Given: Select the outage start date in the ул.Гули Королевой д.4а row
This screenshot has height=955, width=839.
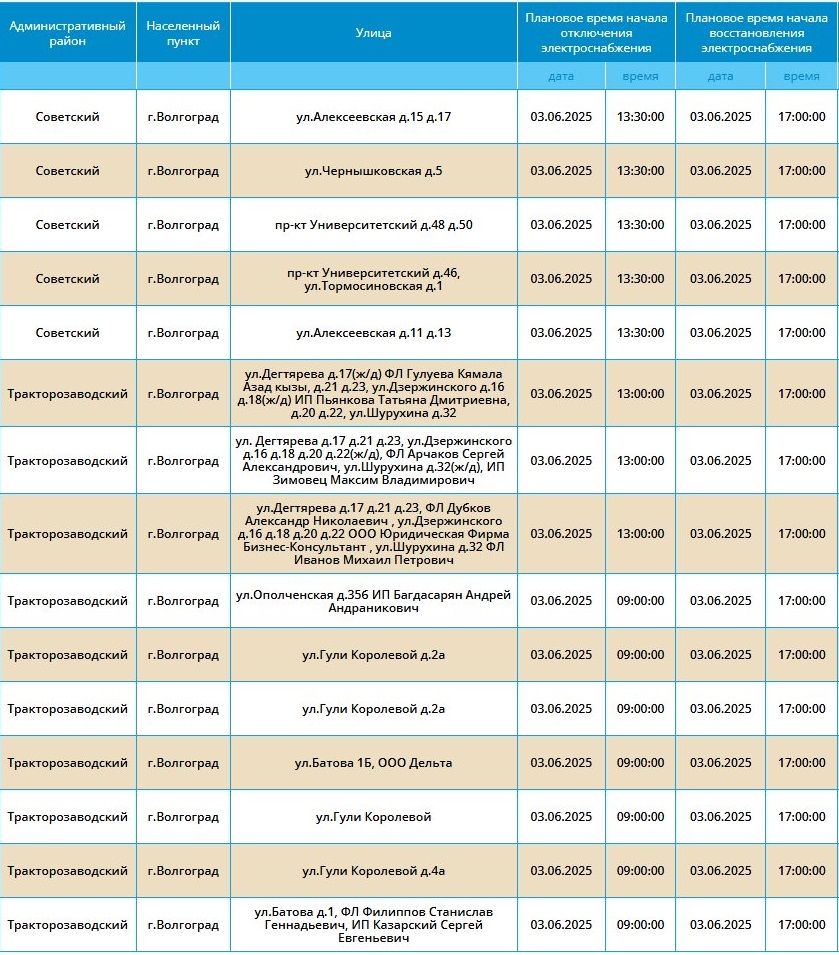Looking at the screenshot, I should [561, 871].
